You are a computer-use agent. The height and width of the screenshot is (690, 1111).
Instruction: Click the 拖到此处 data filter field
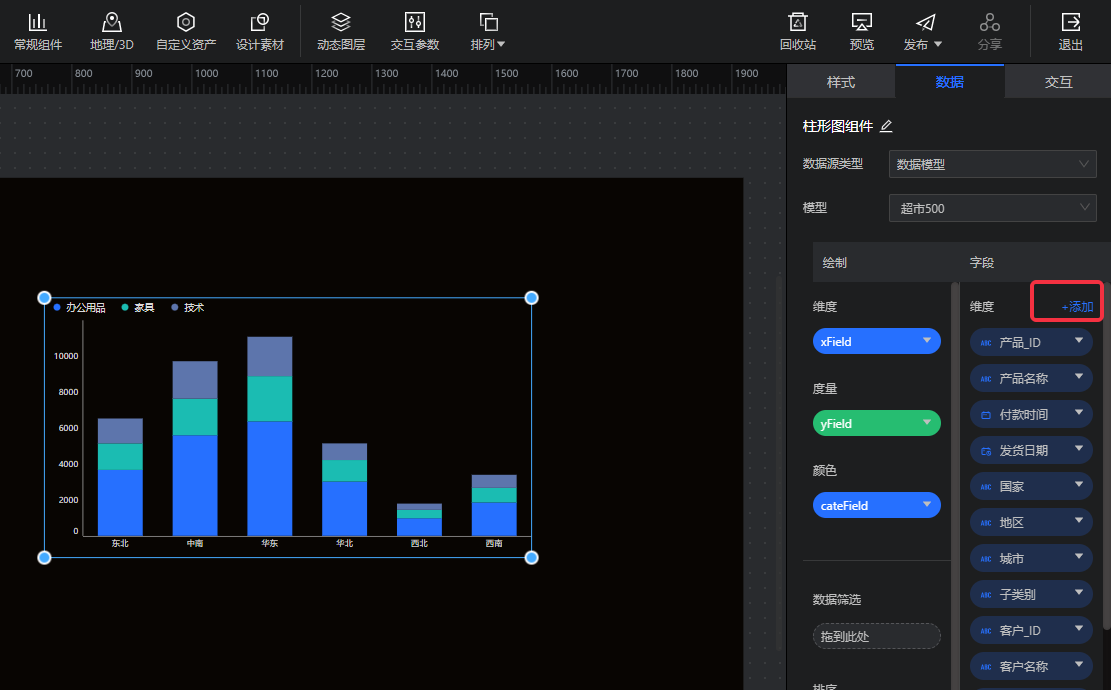click(x=876, y=636)
